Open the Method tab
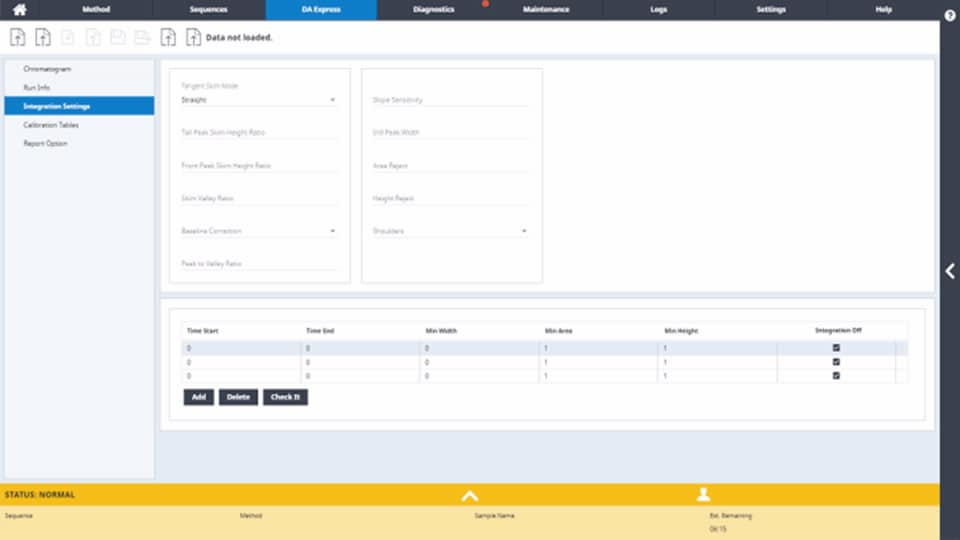Screen dimensions: 960x540 [96, 10]
